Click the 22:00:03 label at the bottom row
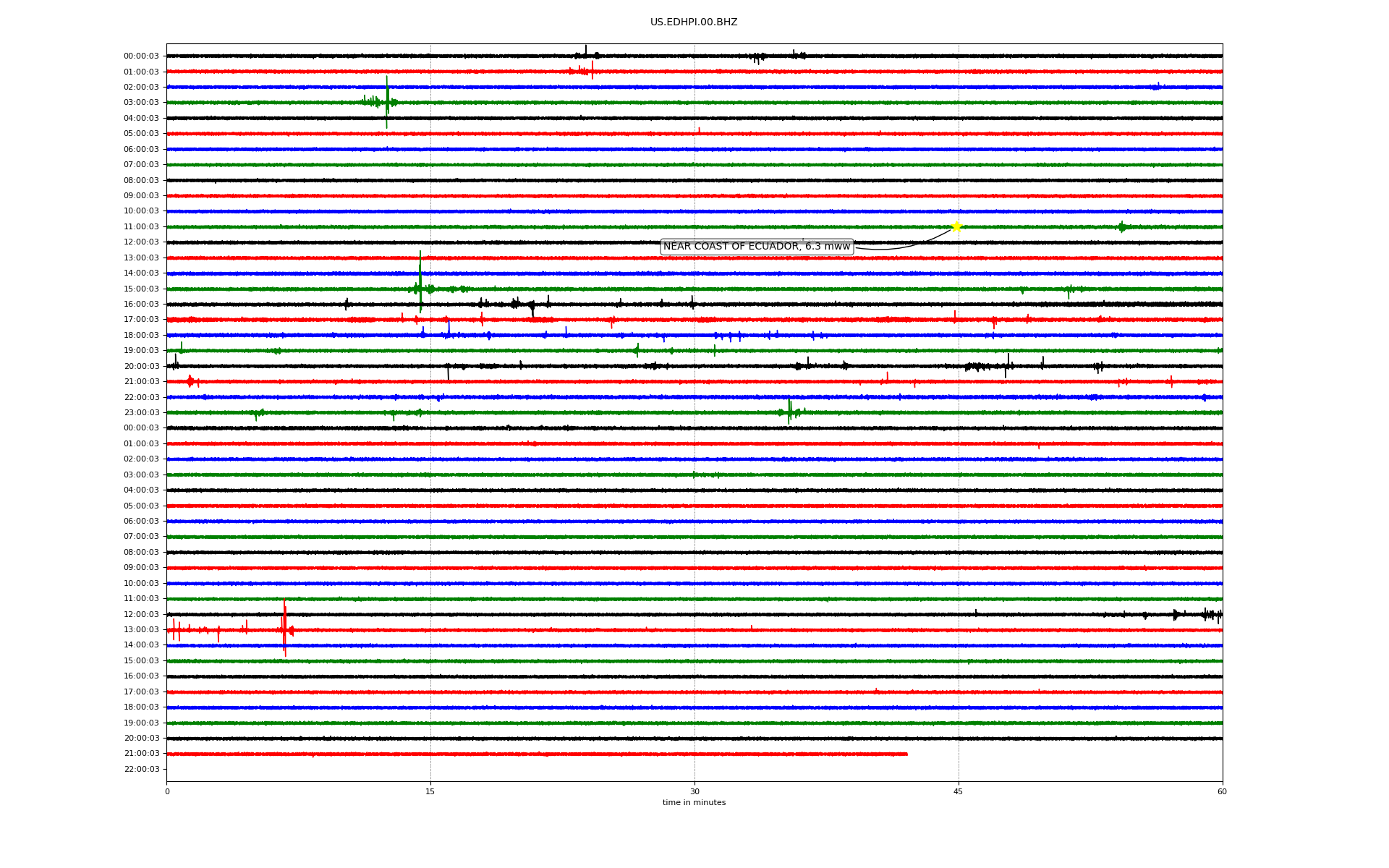This screenshot has height=868, width=1389. (x=141, y=770)
